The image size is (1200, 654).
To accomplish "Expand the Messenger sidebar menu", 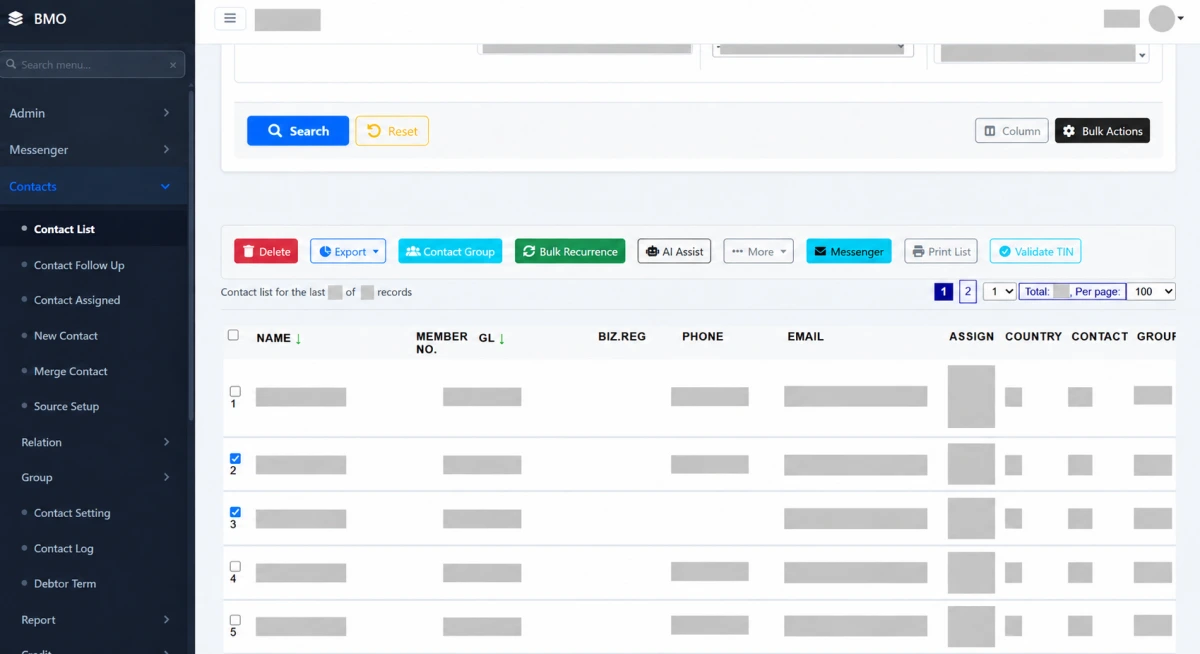I will (x=92, y=150).
